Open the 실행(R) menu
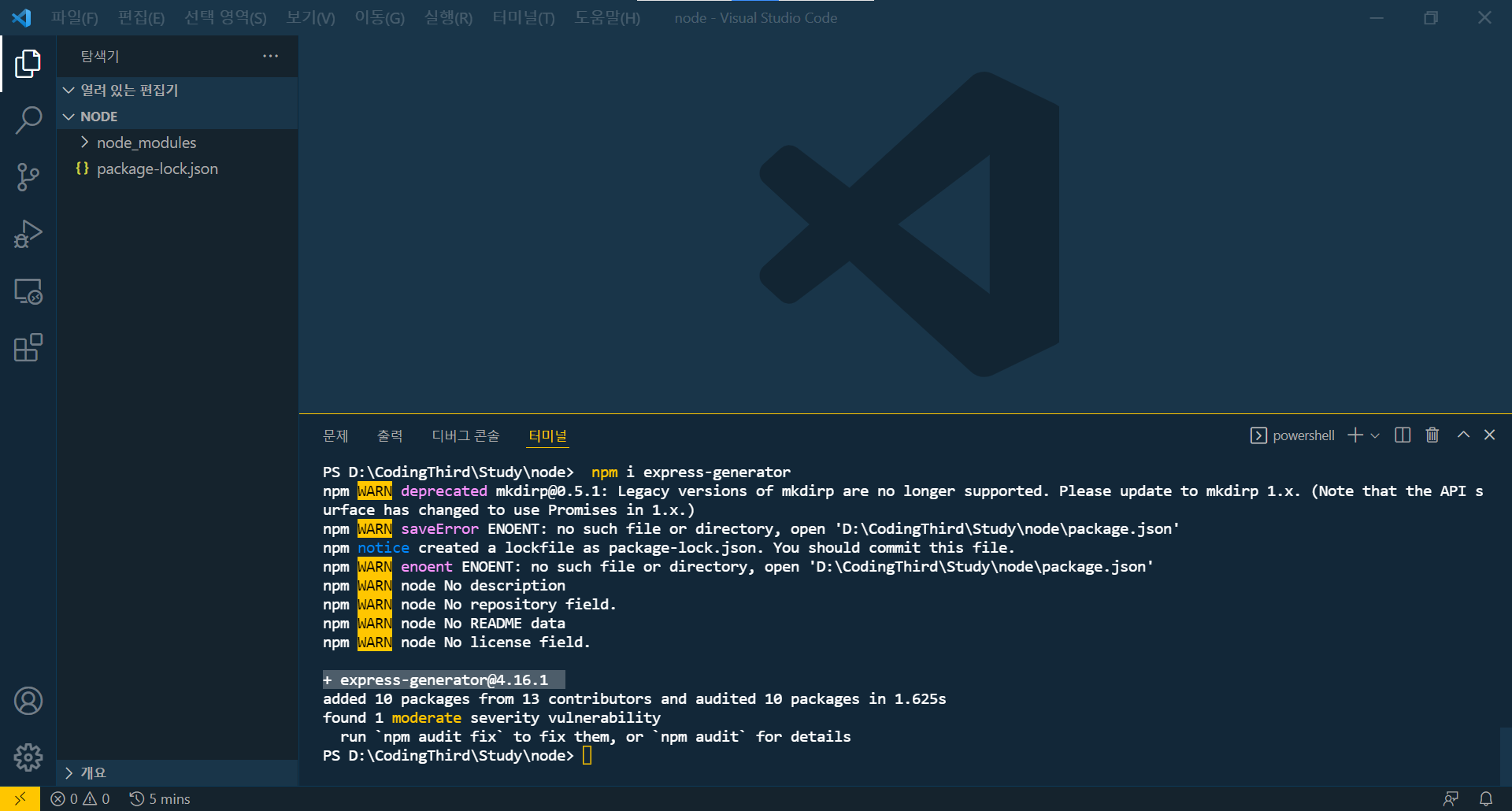The width and height of the screenshot is (1512, 811). pos(448,17)
